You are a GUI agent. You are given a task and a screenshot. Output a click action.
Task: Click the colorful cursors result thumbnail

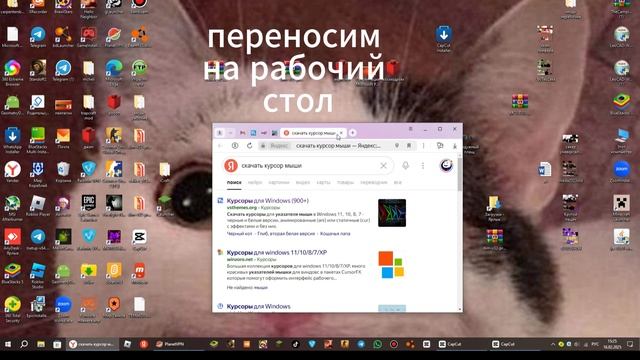coord(392,213)
